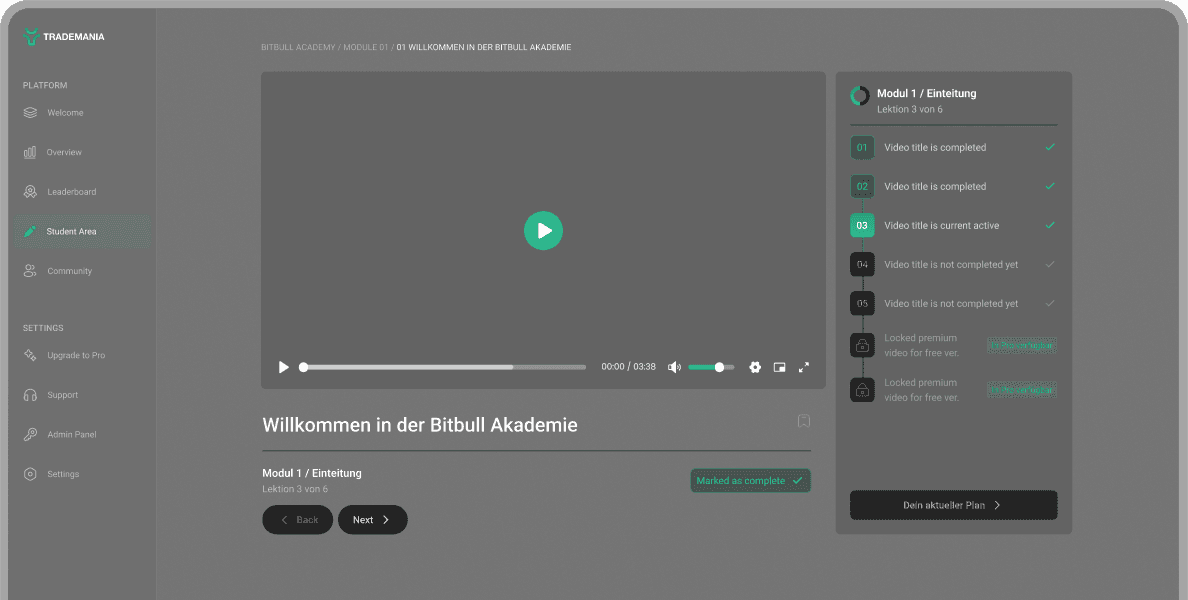Click the Next button
The width and height of the screenshot is (1188, 600).
(x=373, y=520)
